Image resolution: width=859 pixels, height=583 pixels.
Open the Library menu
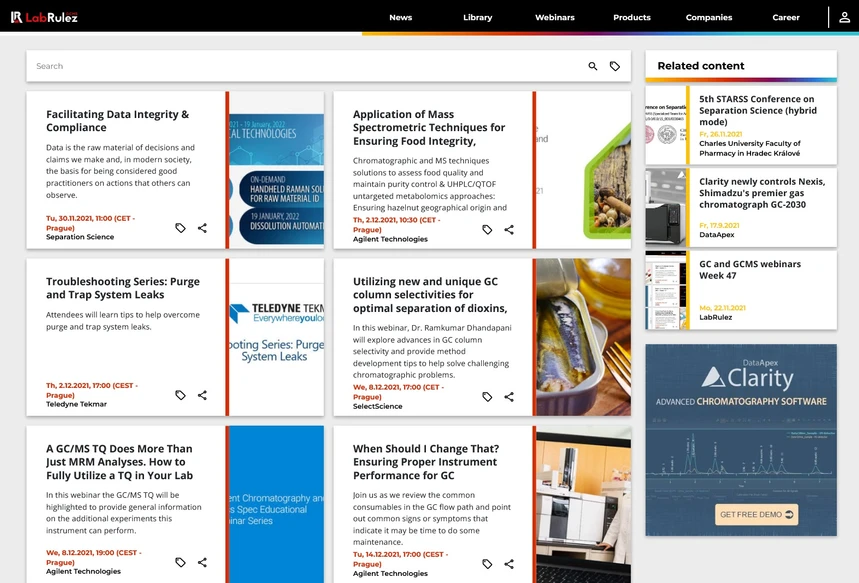click(478, 18)
